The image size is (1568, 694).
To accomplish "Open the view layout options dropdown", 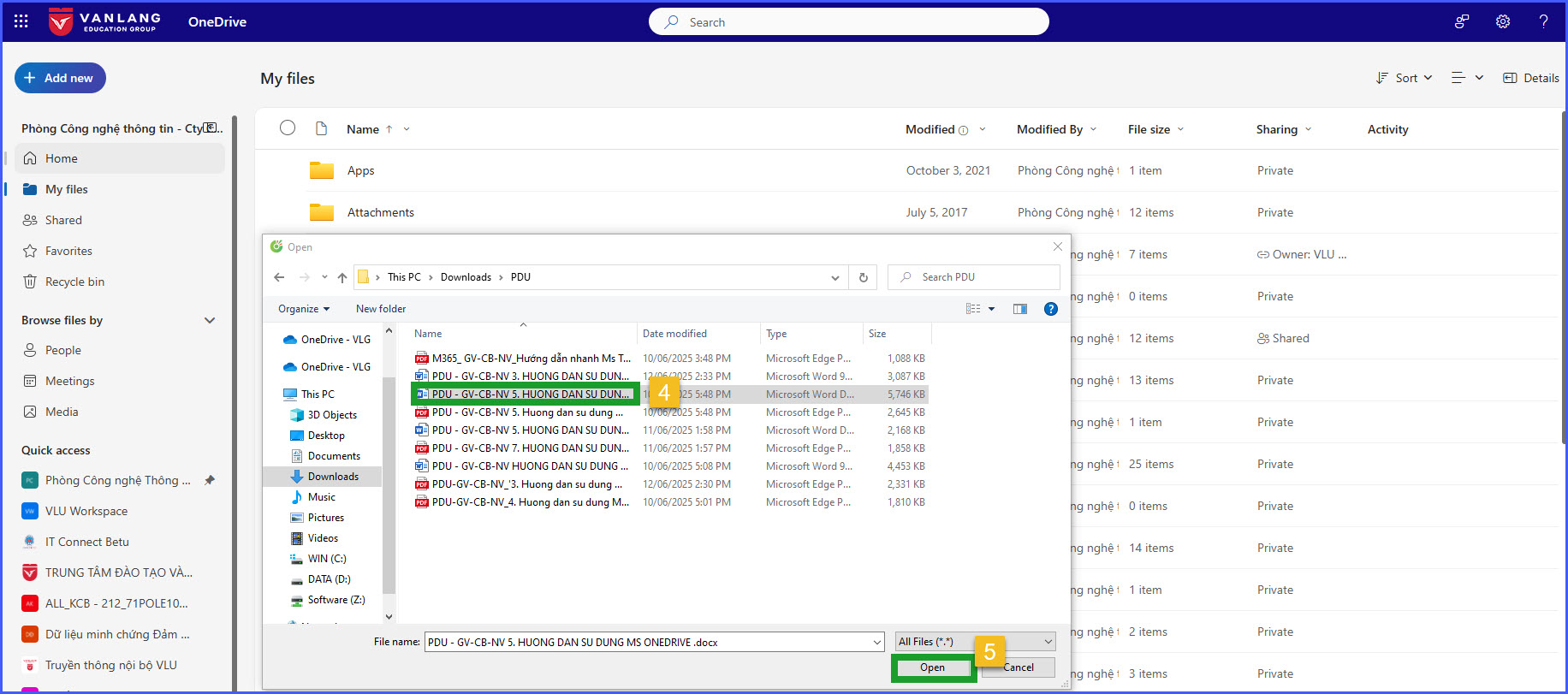I will click(1467, 78).
